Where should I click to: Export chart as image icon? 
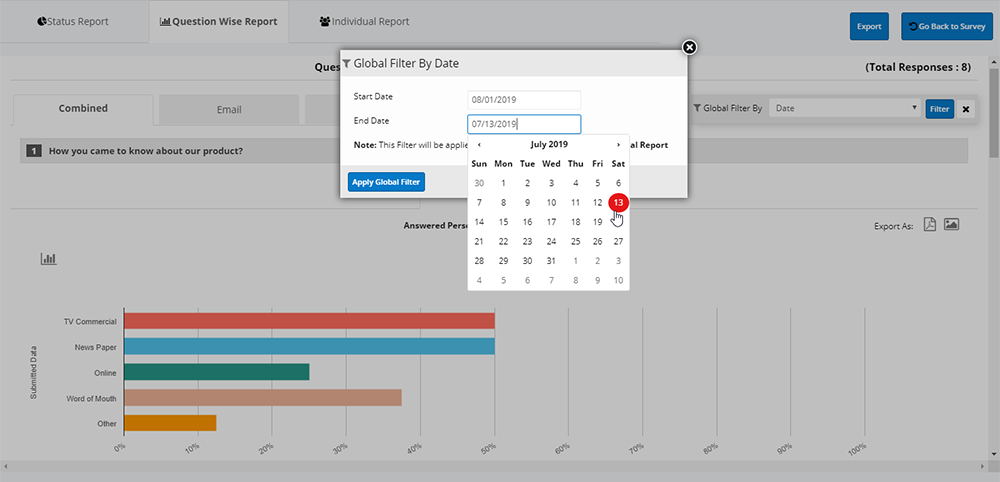pos(952,224)
